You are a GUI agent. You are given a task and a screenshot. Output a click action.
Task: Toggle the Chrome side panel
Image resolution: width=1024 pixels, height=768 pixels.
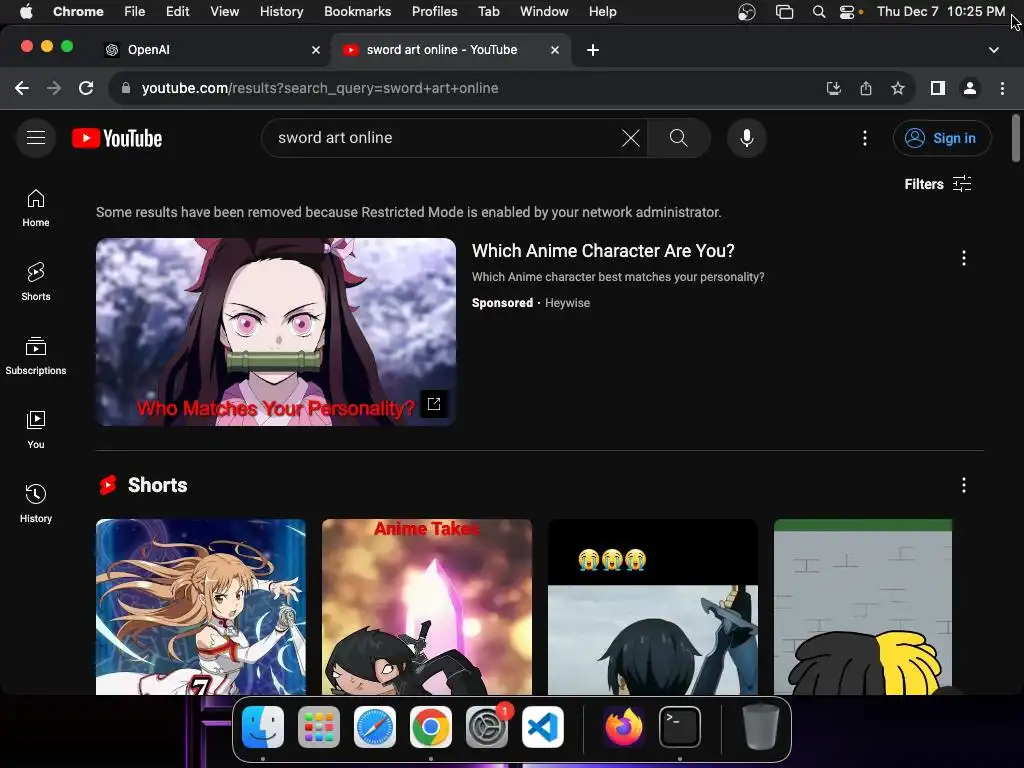938,88
